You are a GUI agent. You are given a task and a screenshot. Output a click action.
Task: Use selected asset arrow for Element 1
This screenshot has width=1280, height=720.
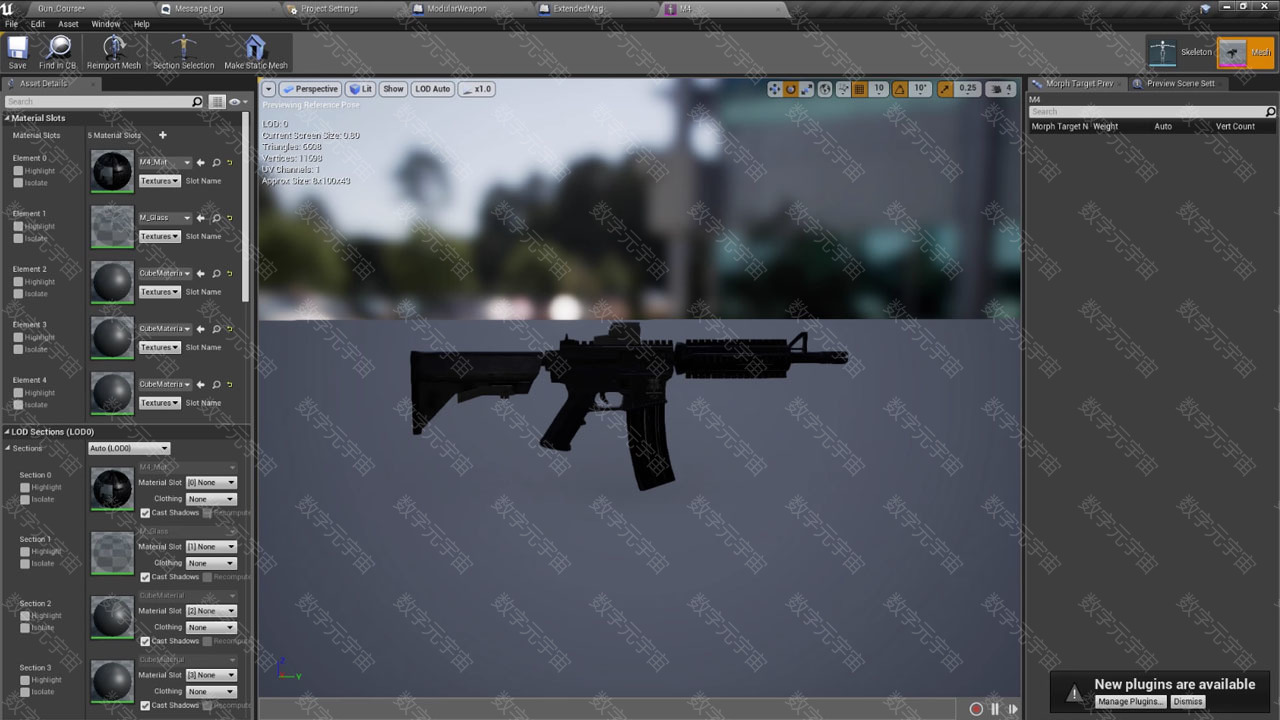[201, 218]
